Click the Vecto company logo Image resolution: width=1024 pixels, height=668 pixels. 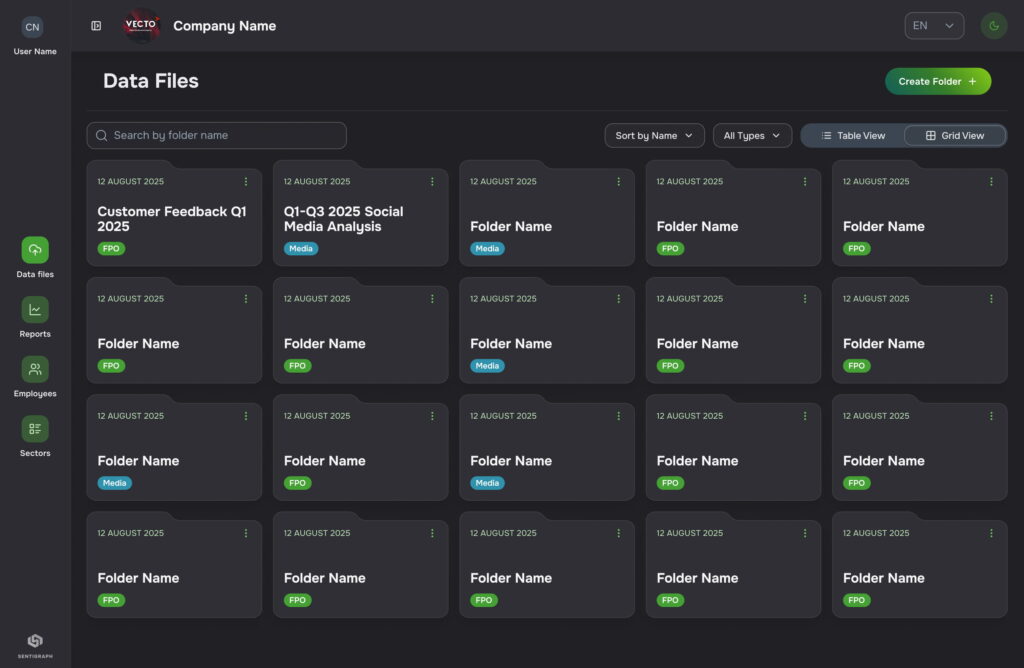click(141, 26)
